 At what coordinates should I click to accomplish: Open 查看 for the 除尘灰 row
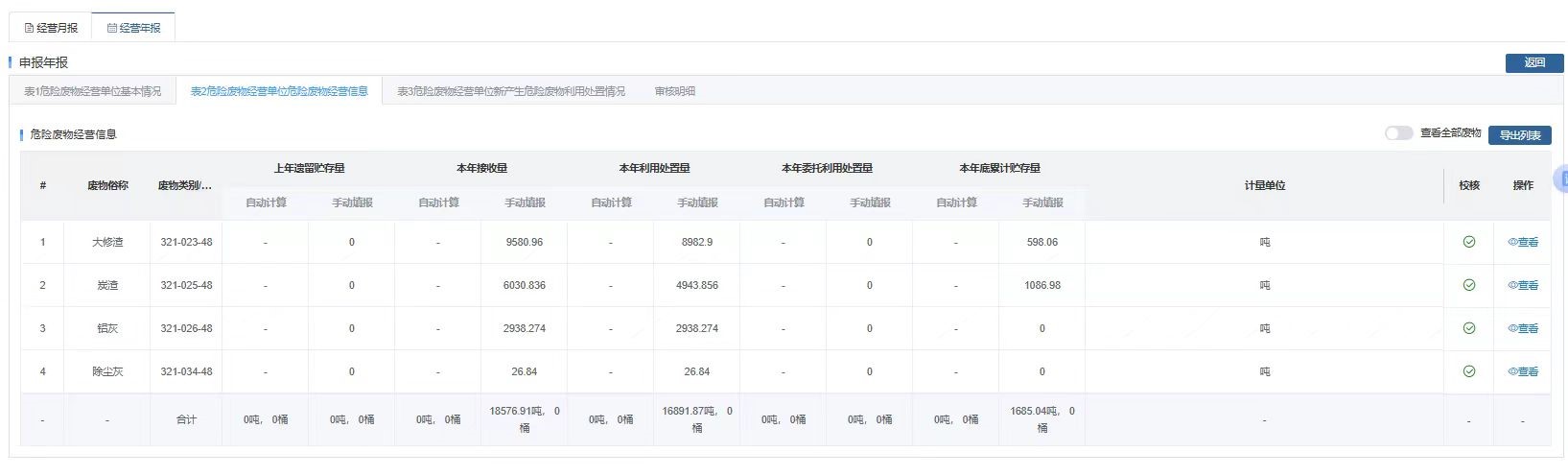pos(1522,371)
